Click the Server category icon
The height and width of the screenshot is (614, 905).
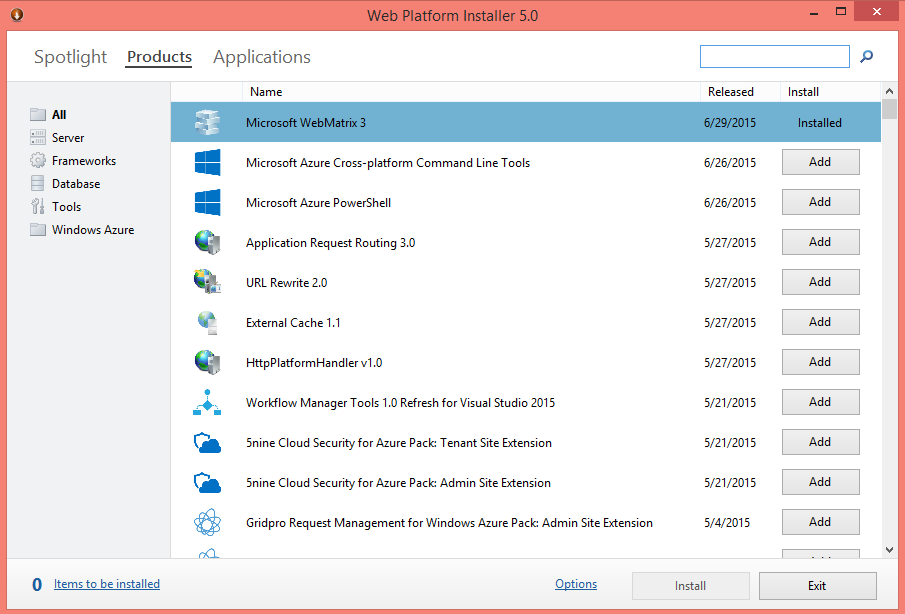(38, 137)
